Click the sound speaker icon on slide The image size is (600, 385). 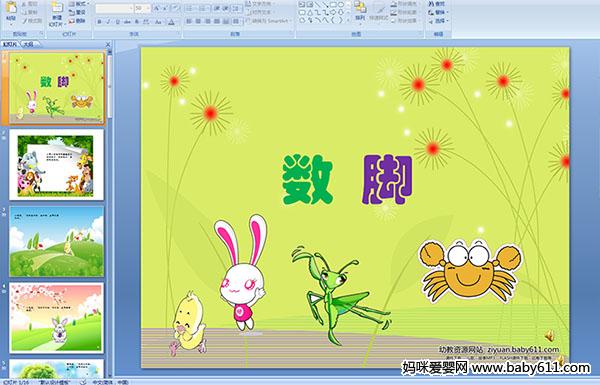point(549,336)
